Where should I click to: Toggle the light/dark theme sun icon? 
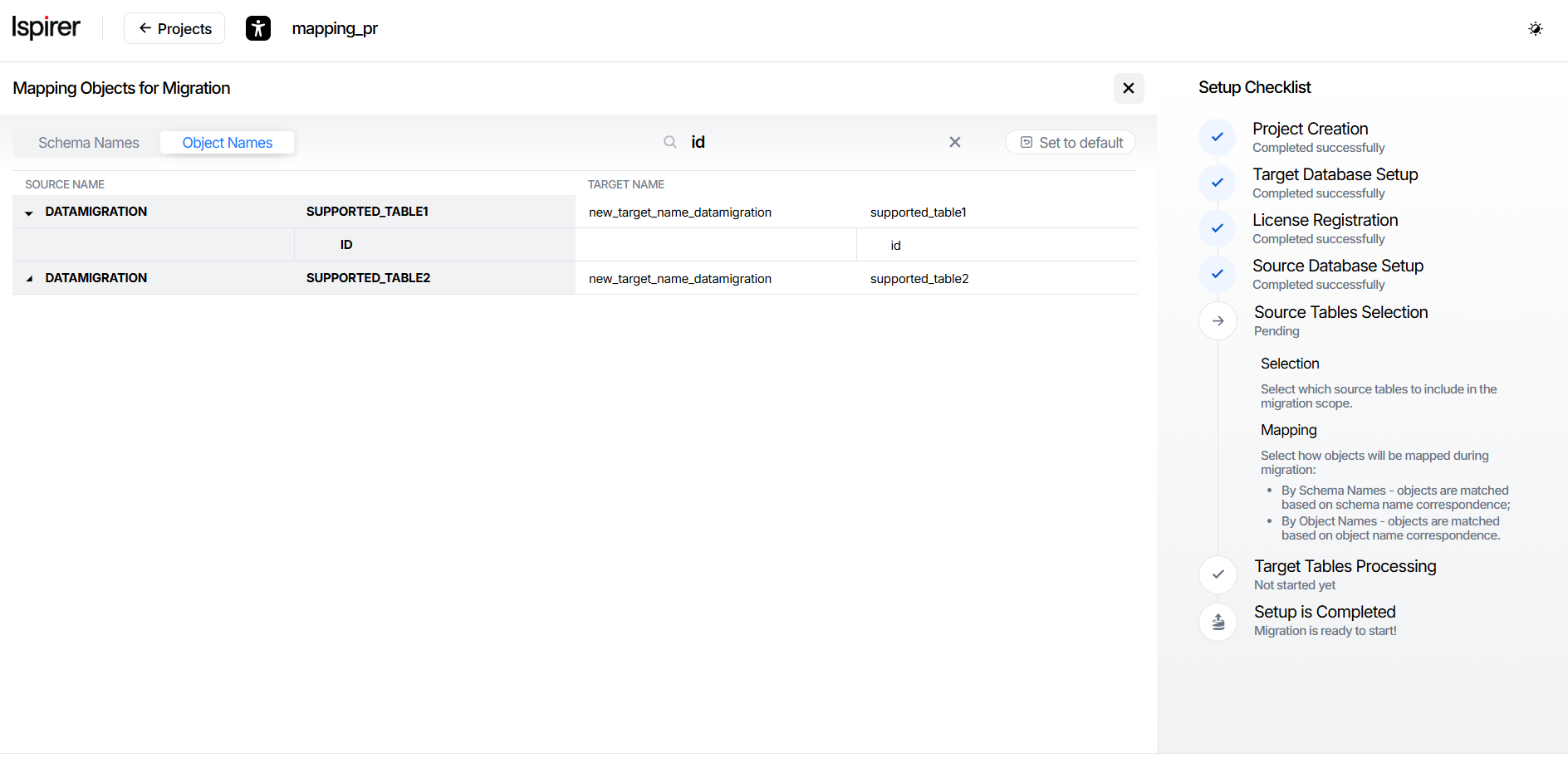[1535, 29]
